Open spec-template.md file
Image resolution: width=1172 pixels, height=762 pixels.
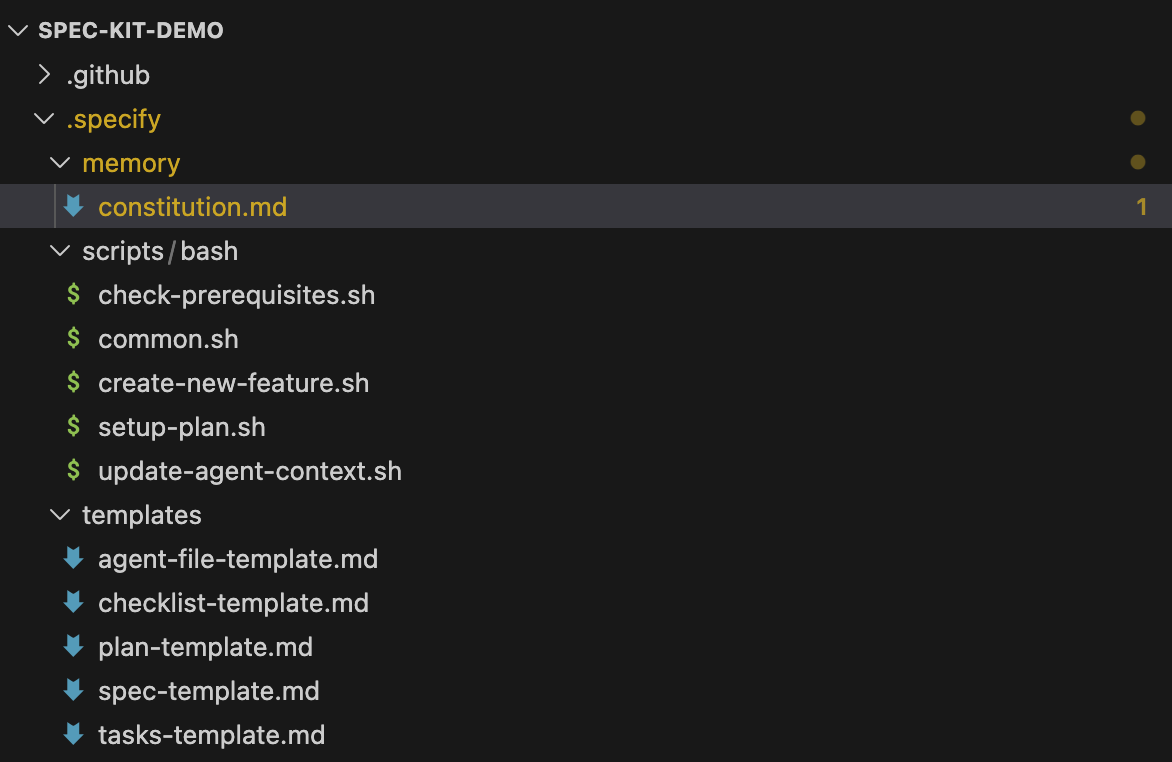click(208, 691)
